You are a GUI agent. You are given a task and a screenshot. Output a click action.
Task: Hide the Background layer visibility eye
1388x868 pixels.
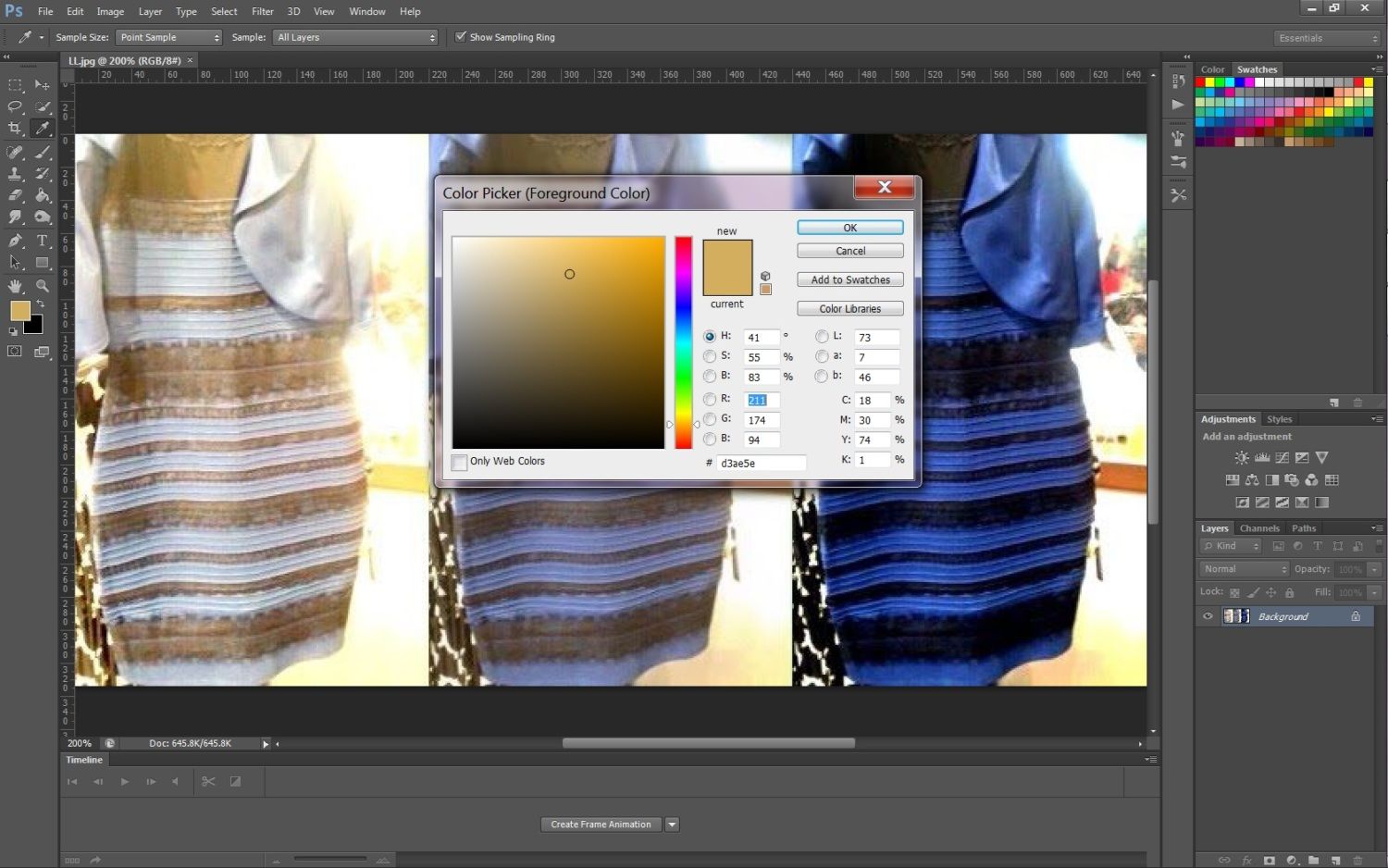coord(1208,616)
